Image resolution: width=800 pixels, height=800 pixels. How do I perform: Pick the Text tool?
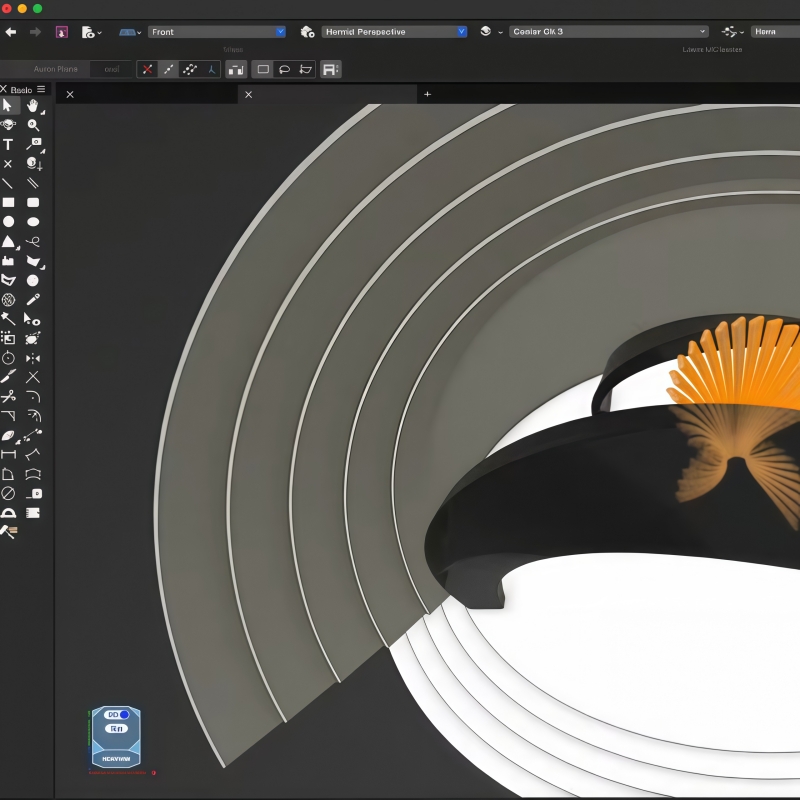tap(8, 144)
